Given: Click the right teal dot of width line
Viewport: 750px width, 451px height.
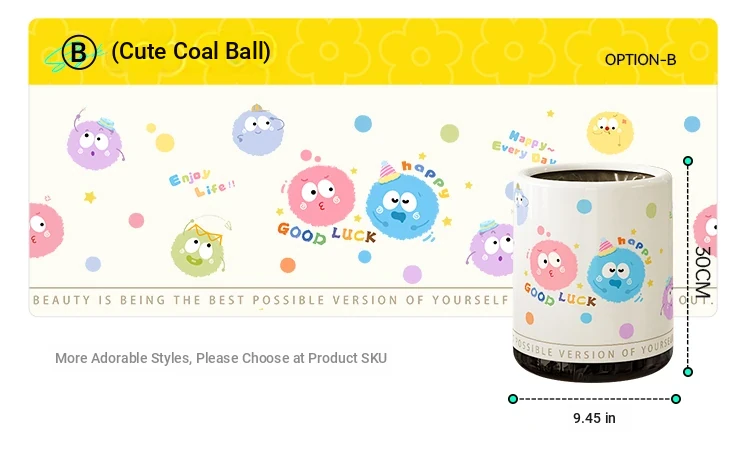Looking at the screenshot, I should pyautogui.click(x=676, y=399).
